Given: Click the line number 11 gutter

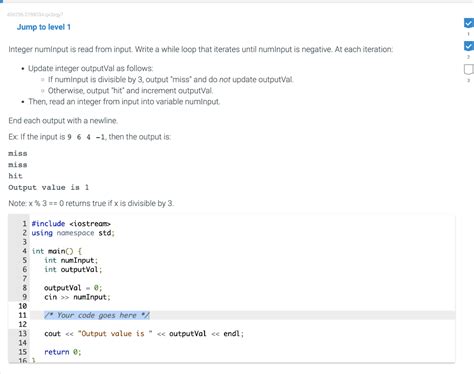Looking at the screenshot, I should coord(22,315).
